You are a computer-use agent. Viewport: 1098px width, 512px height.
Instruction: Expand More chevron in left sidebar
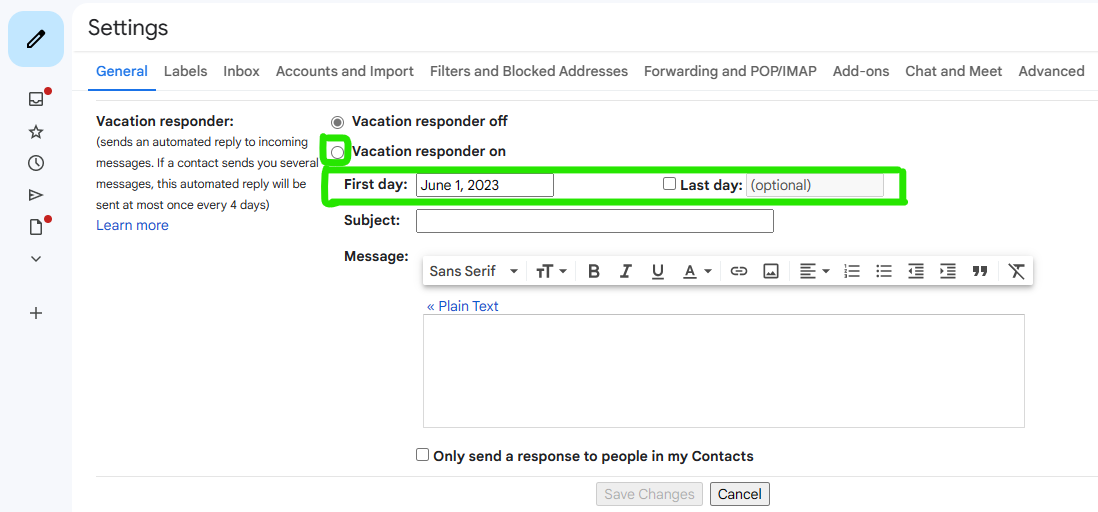pyautogui.click(x=36, y=258)
